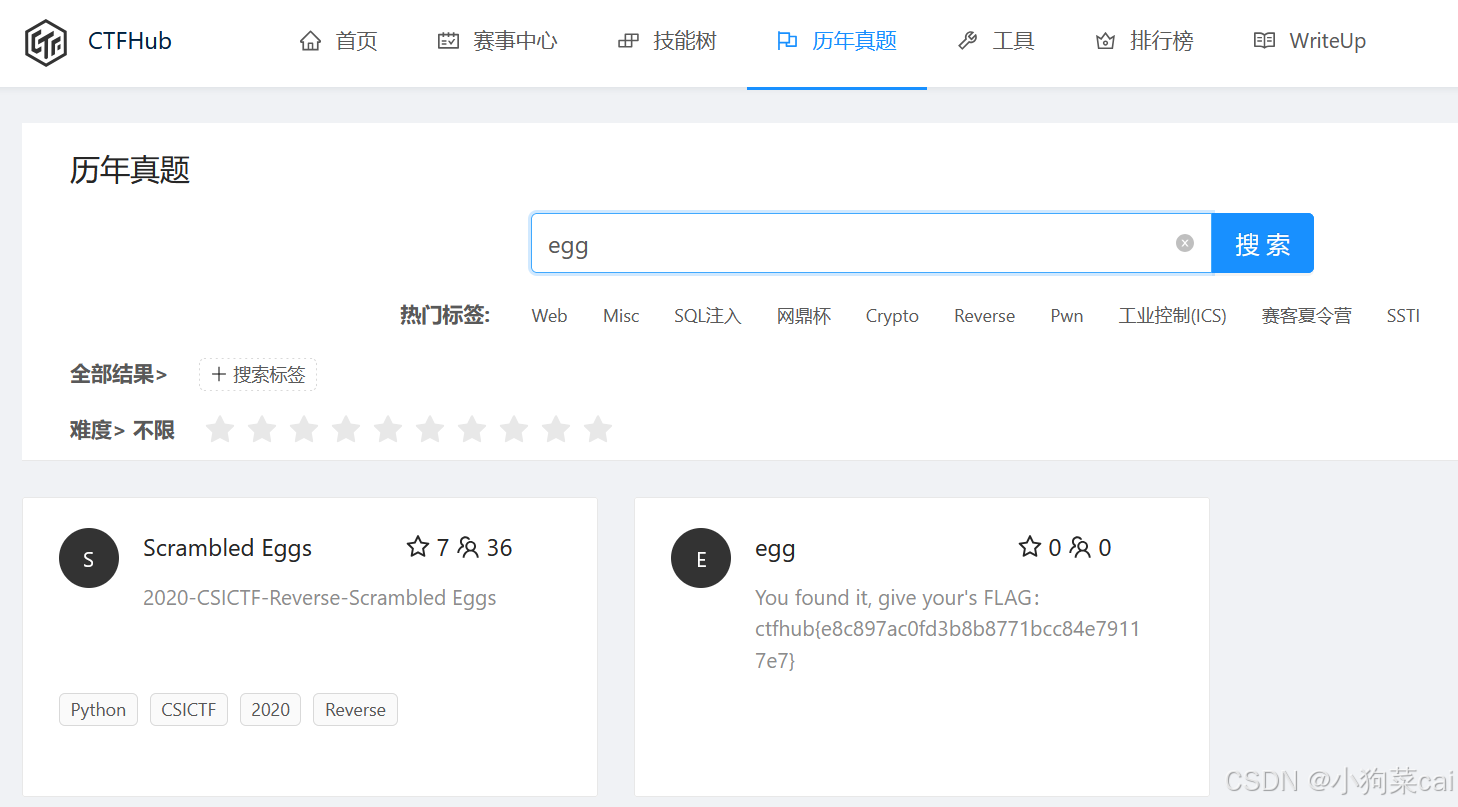Click the 不限 difficulty option
Image resolution: width=1458 pixels, height=807 pixels.
[x=154, y=430]
